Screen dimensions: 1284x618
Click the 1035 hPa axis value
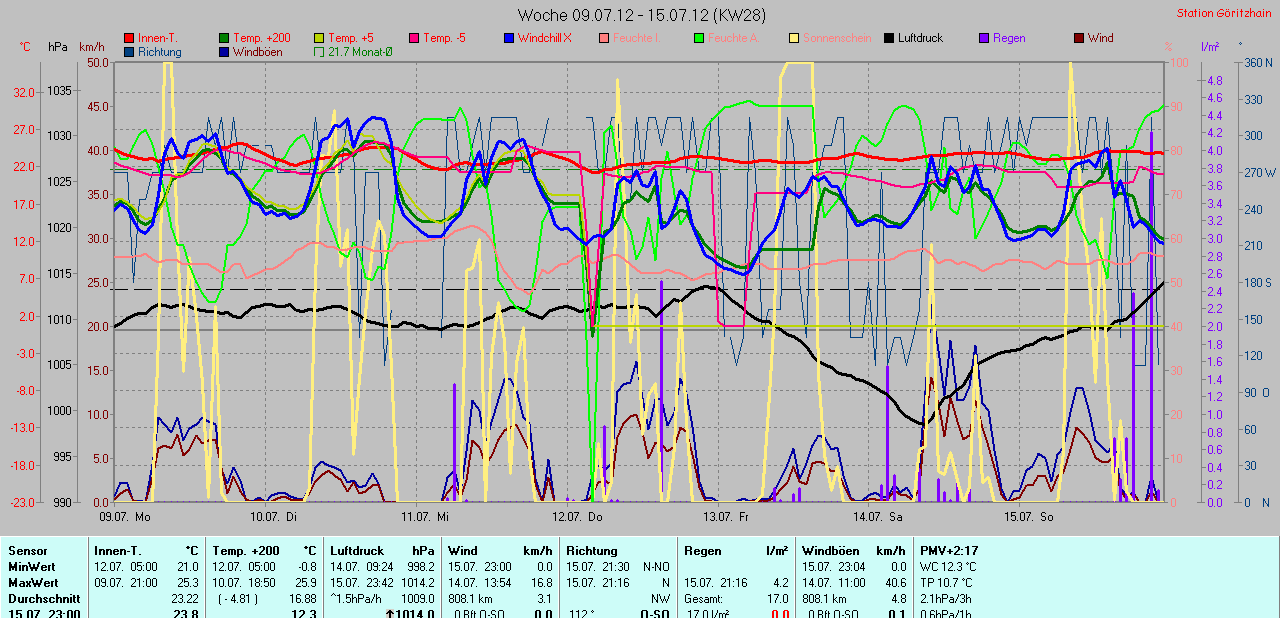click(59, 90)
